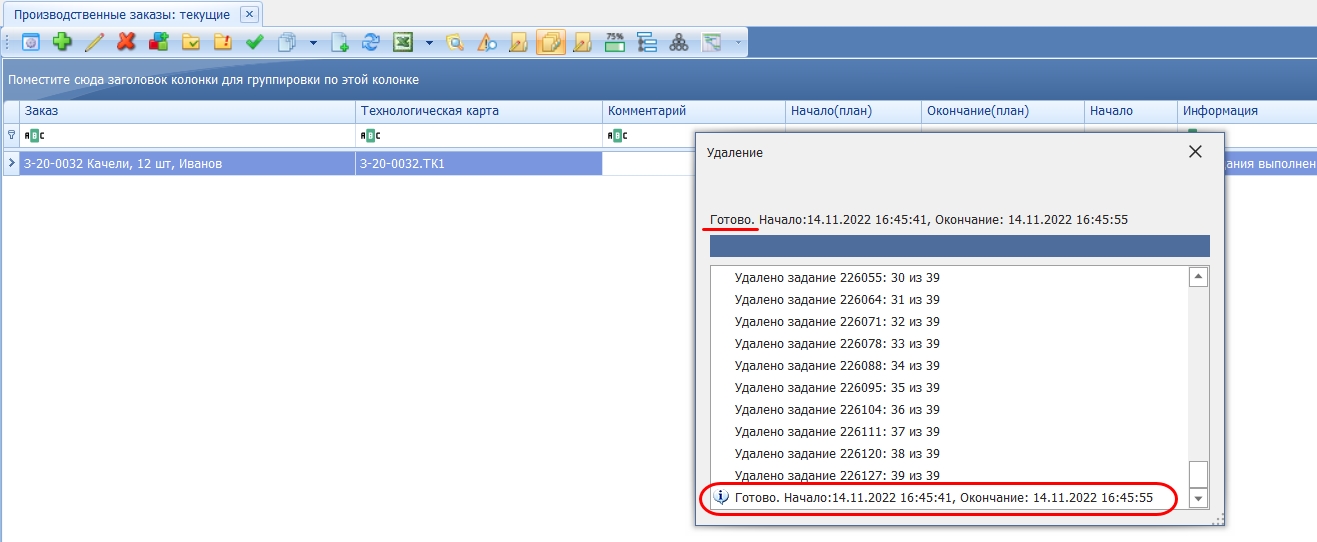Screen dimensions: 1317x542
Task: Click the calendar icon in toolbar
Action: (x=31, y=42)
